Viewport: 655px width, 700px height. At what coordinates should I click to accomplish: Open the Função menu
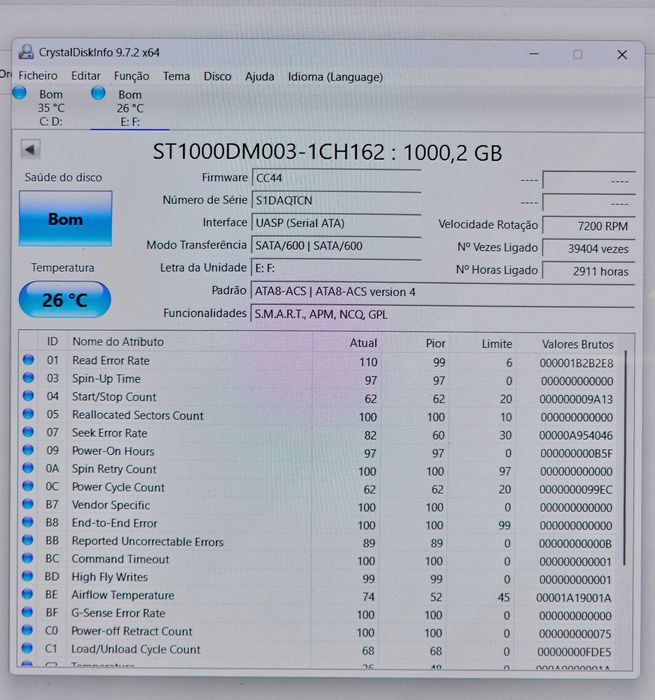(131, 76)
